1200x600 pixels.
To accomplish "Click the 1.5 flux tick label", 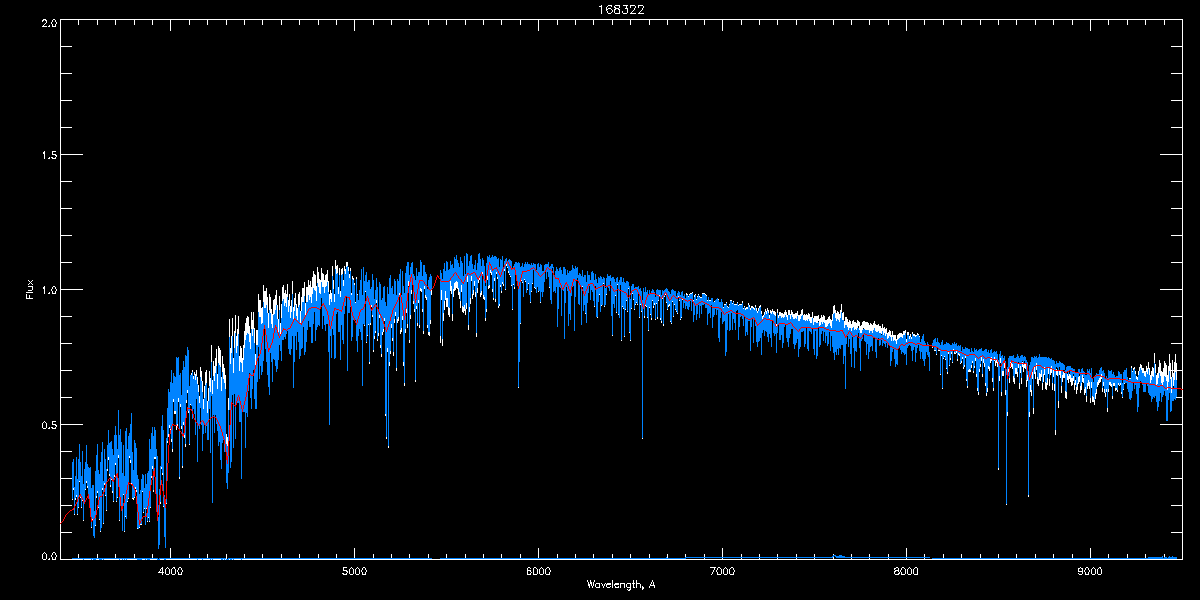I will [x=47, y=155].
